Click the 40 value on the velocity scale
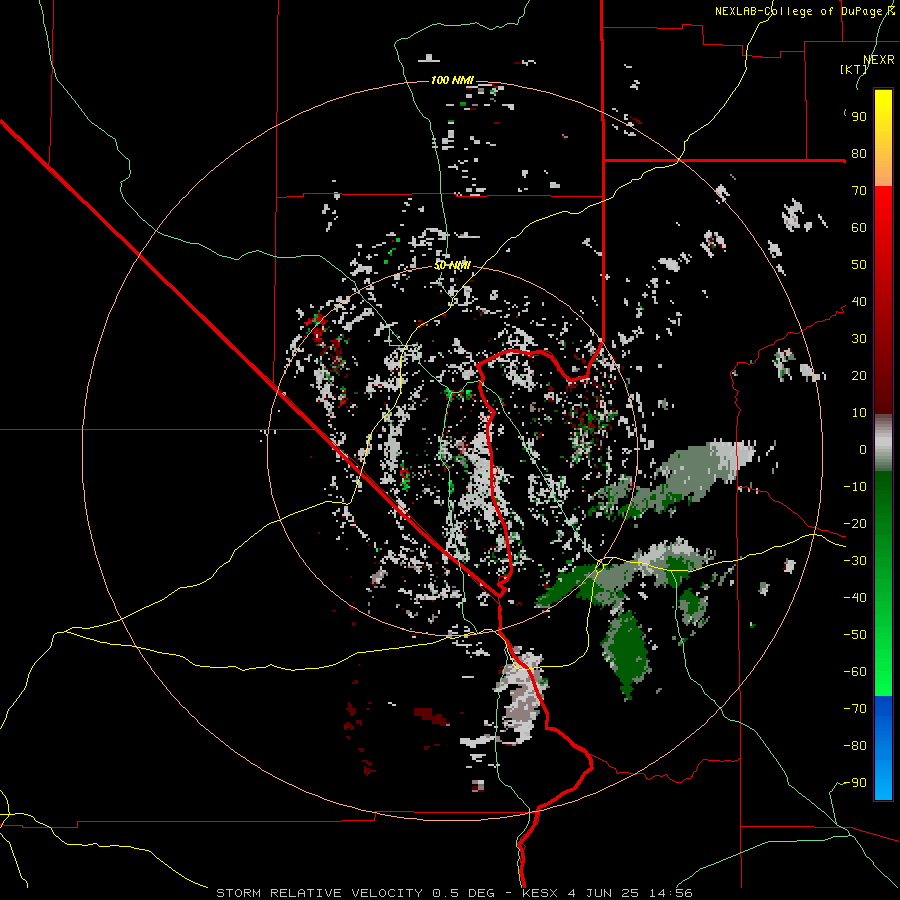The height and width of the screenshot is (900, 900). coord(859,302)
